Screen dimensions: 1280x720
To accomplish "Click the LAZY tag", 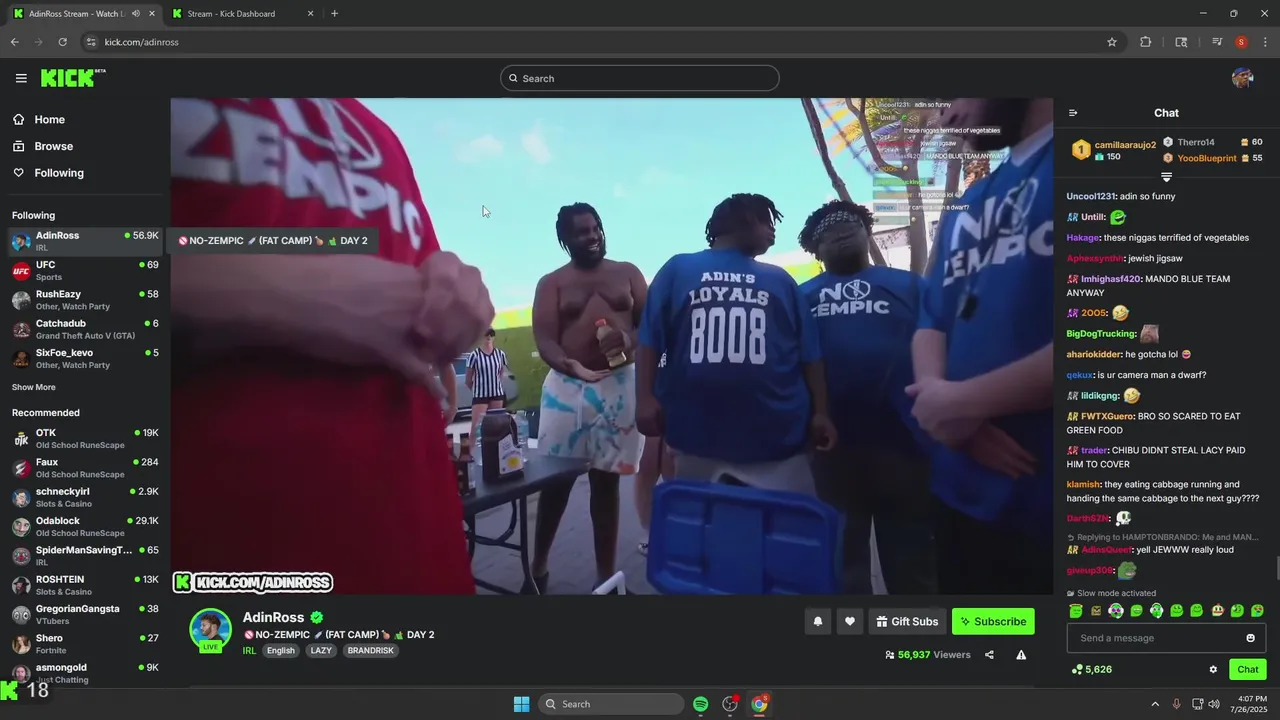I will click(x=321, y=650).
